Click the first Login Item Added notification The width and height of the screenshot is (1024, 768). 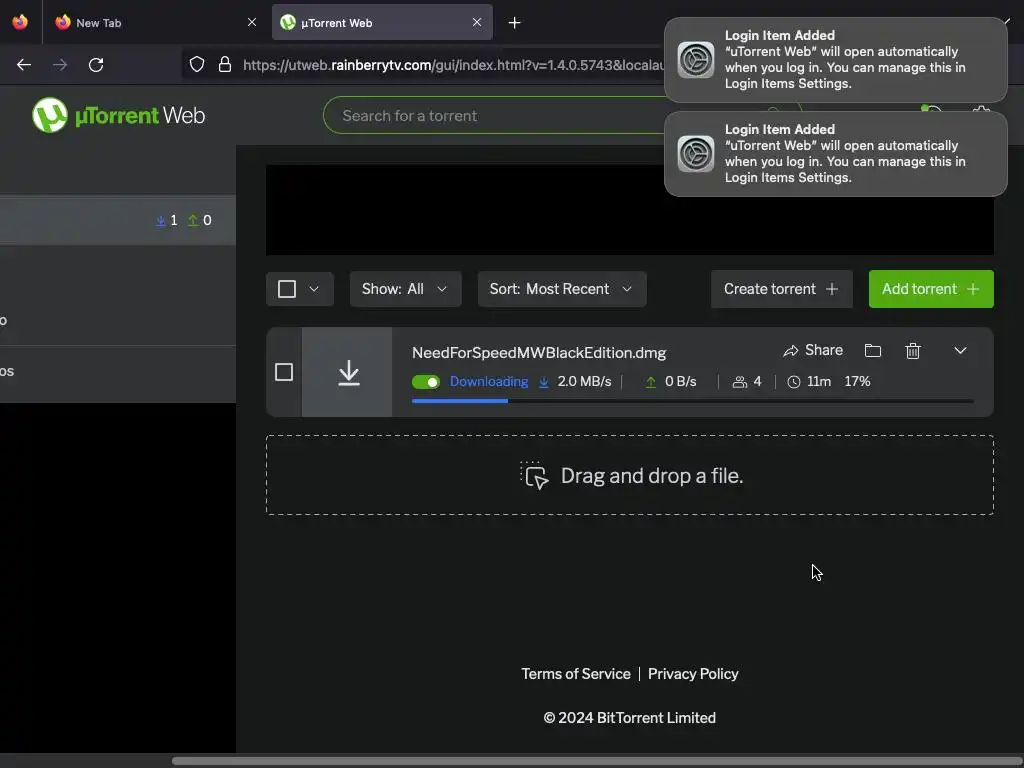tap(835, 59)
